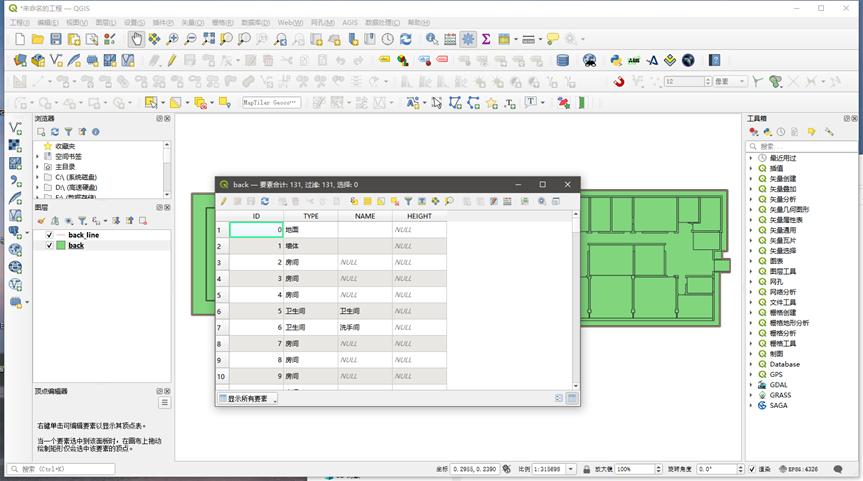The image size is (863, 481).
Task: Toggle visibility of the back layer
Action: (48, 245)
